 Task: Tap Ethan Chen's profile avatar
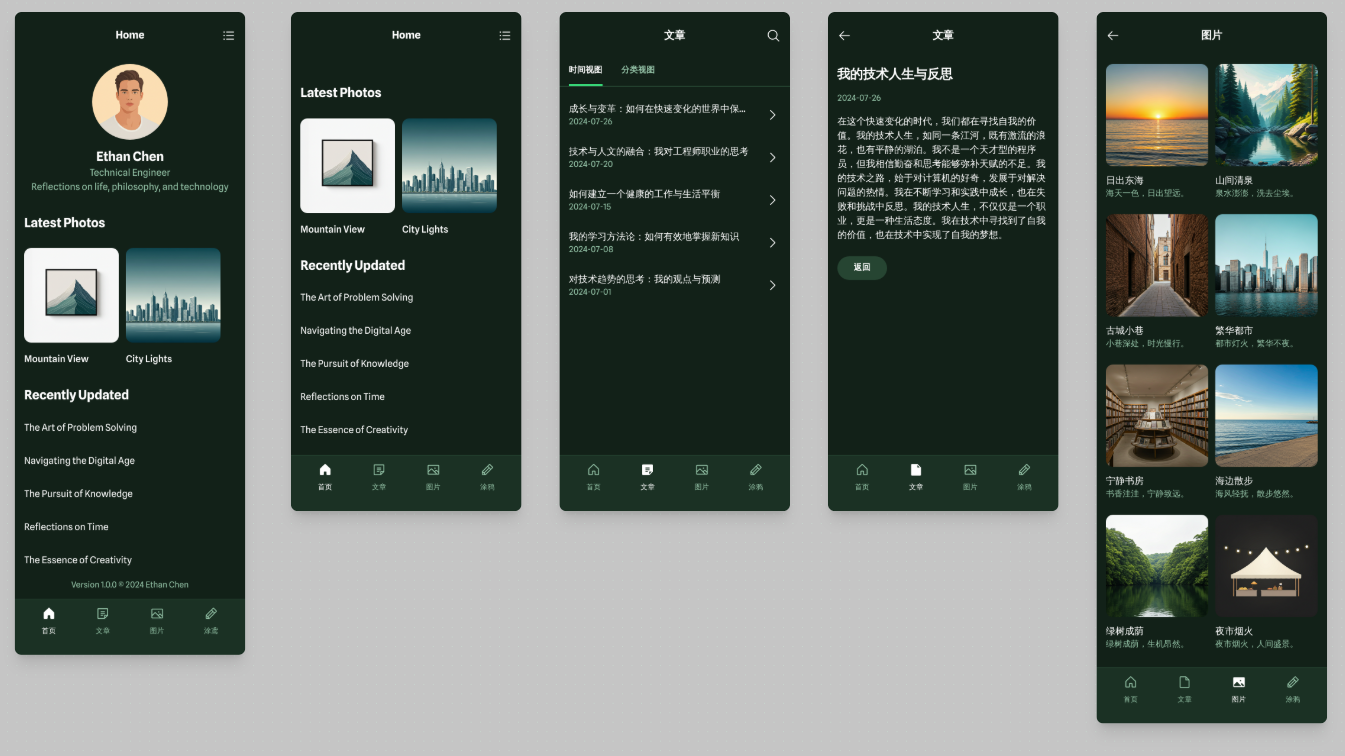(x=130, y=101)
